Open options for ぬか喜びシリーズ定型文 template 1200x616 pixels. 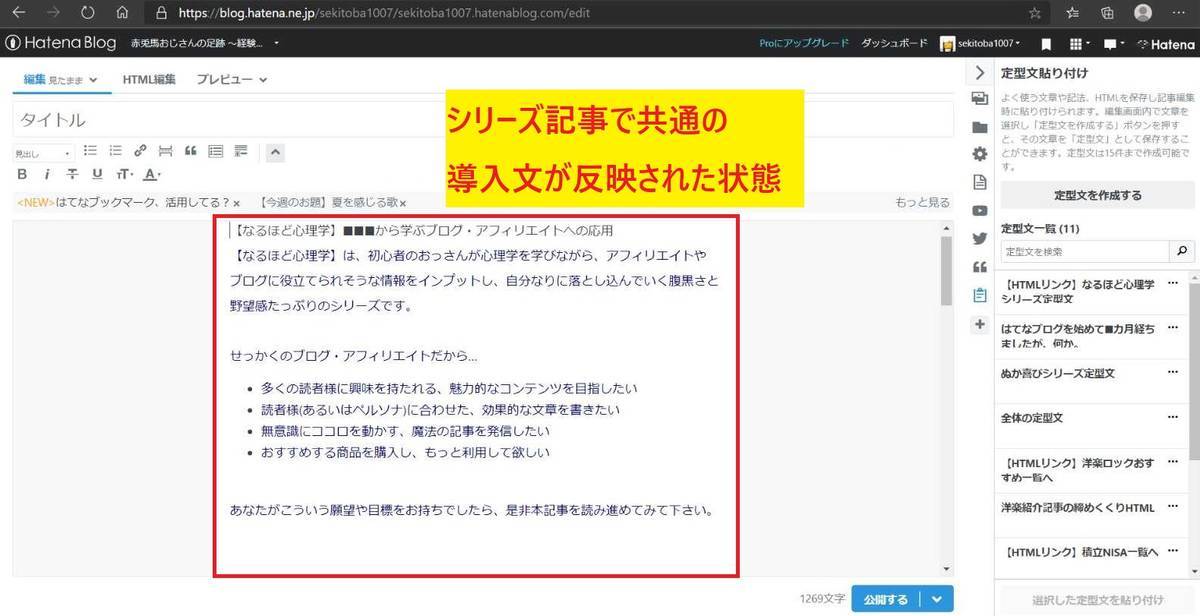1173,373
